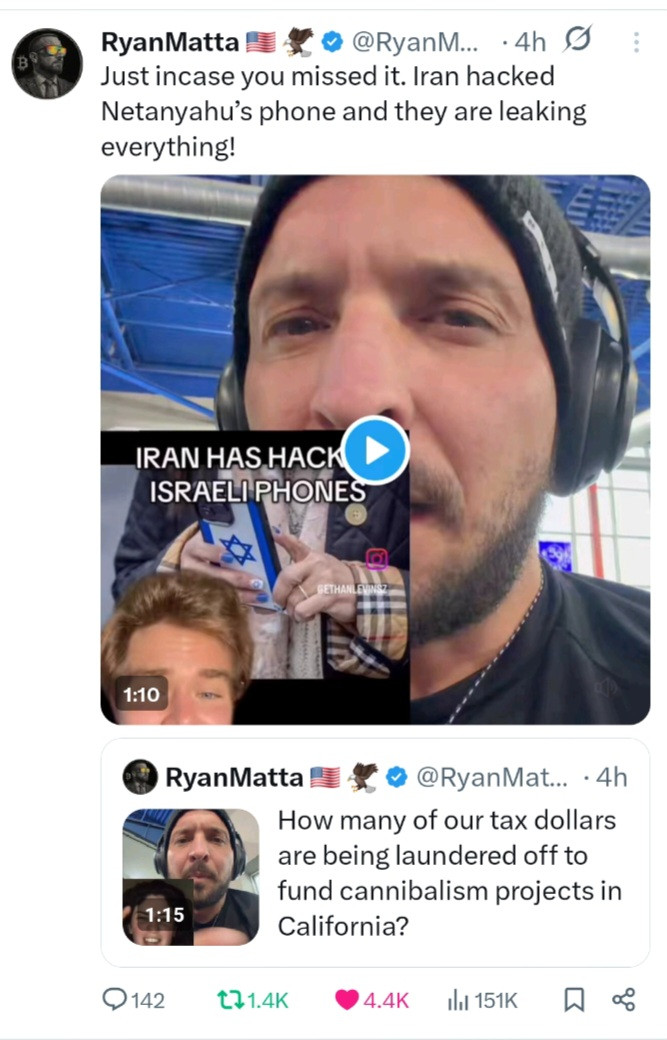667x1040 pixels.
Task: Open the three-dot more options menu
Action: pyautogui.click(x=636, y=42)
